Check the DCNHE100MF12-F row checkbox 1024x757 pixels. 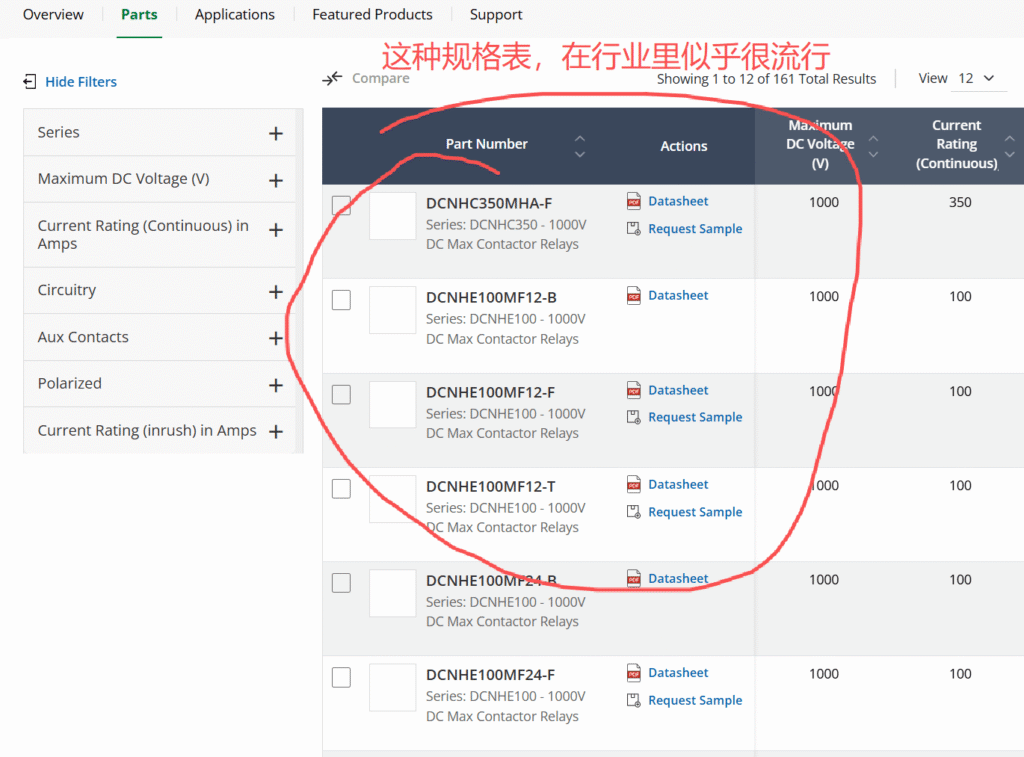point(342,395)
